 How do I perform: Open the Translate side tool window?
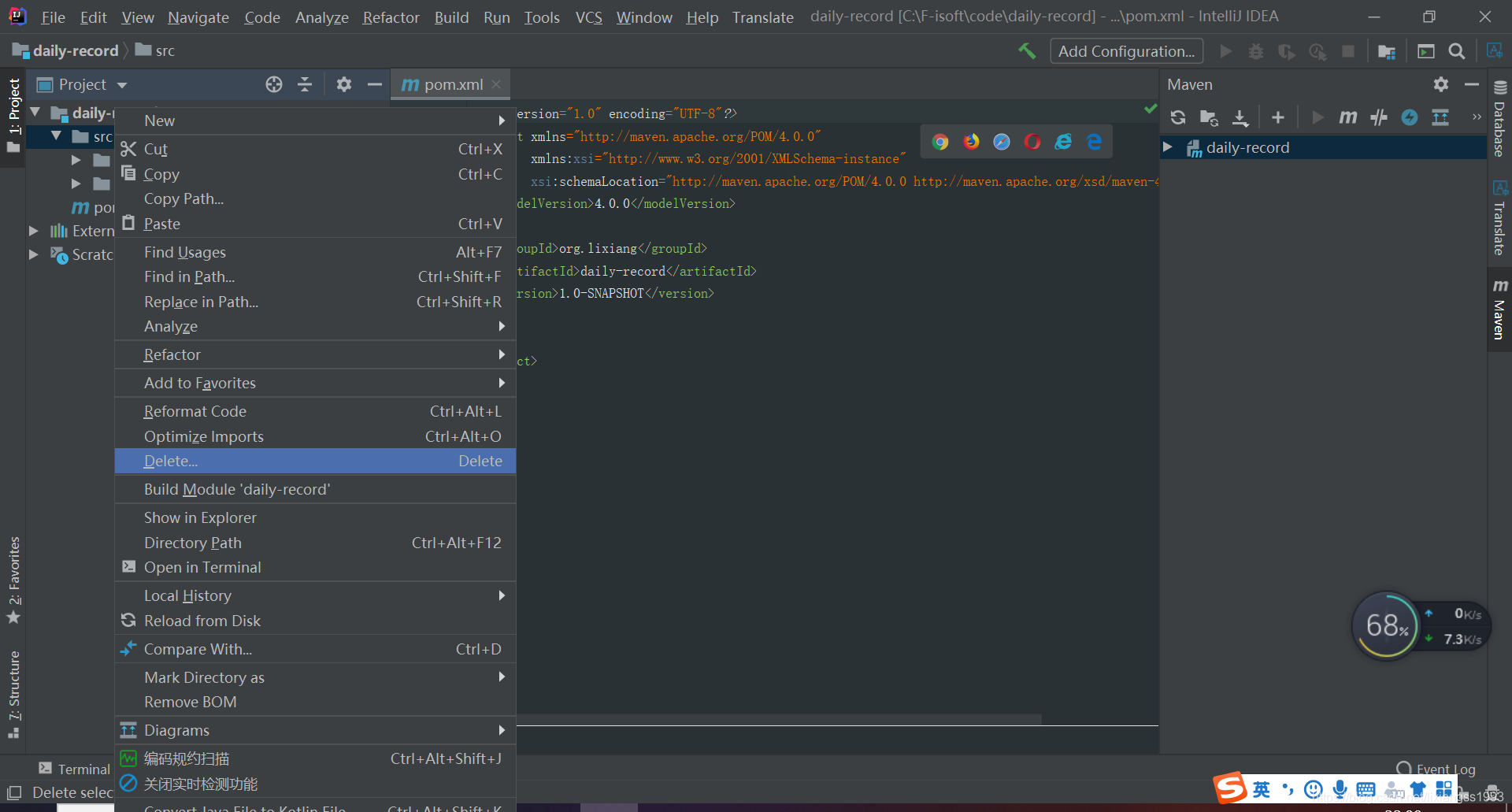[x=1499, y=218]
